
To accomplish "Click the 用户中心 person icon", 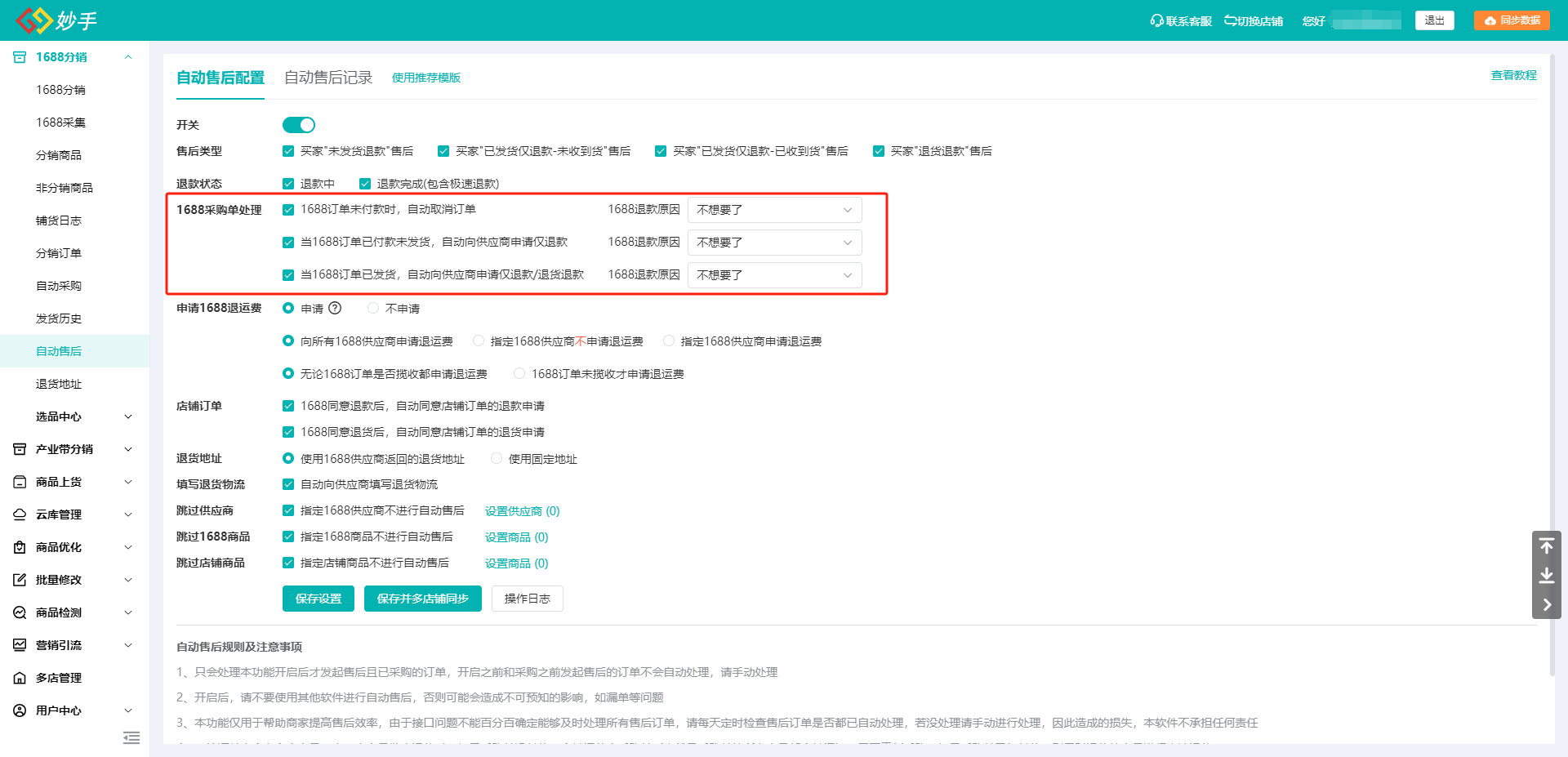I will pyautogui.click(x=20, y=710).
